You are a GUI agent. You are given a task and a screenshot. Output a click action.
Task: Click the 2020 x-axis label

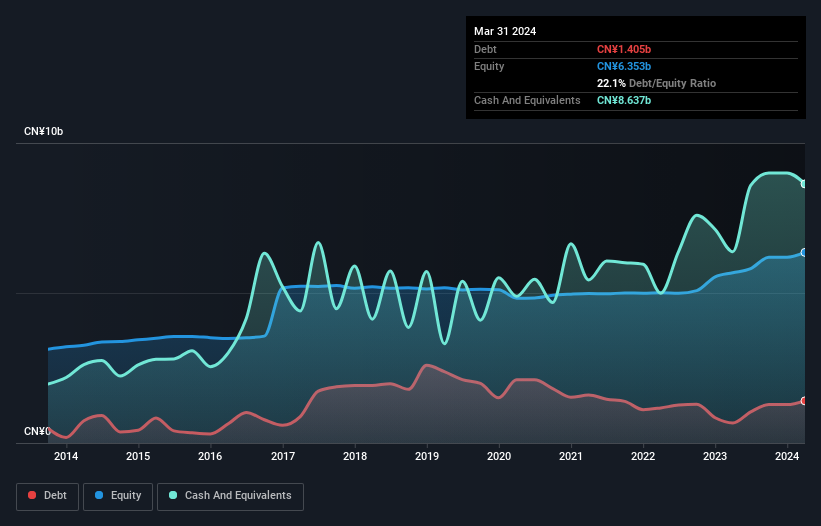(x=499, y=456)
